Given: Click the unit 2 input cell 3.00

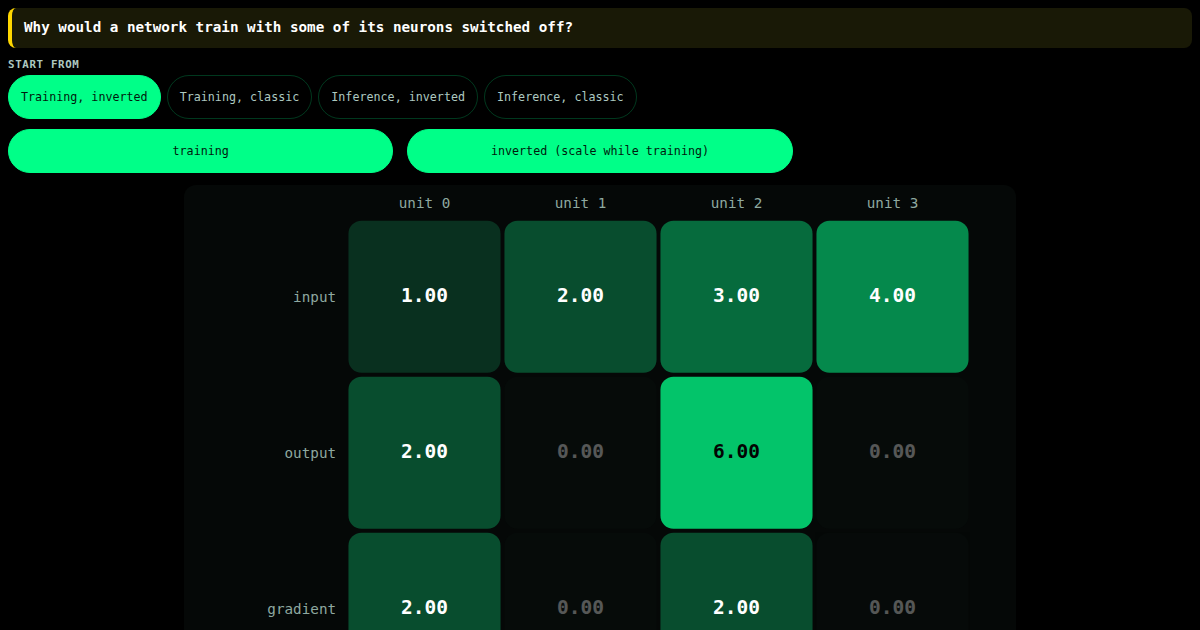Looking at the screenshot, I should tap(736, 297).
